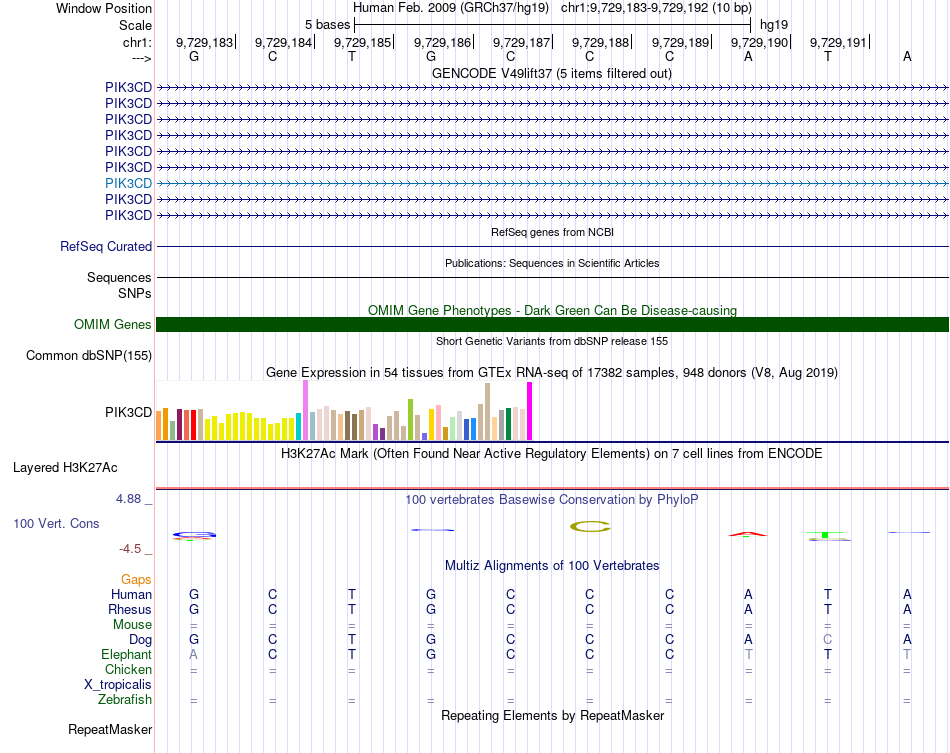Select the Mouse alignment row label
Viewport: 950px width, 753px height.
coord(132,625)
